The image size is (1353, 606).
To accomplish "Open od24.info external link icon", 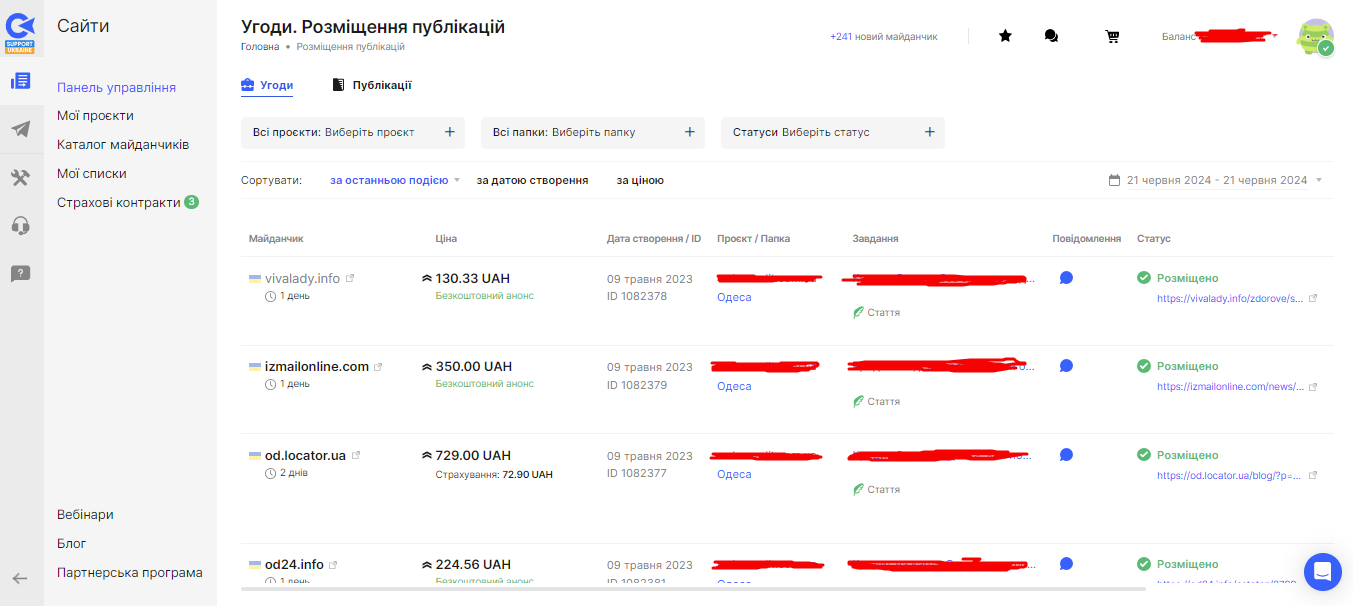I will [333, 565].
